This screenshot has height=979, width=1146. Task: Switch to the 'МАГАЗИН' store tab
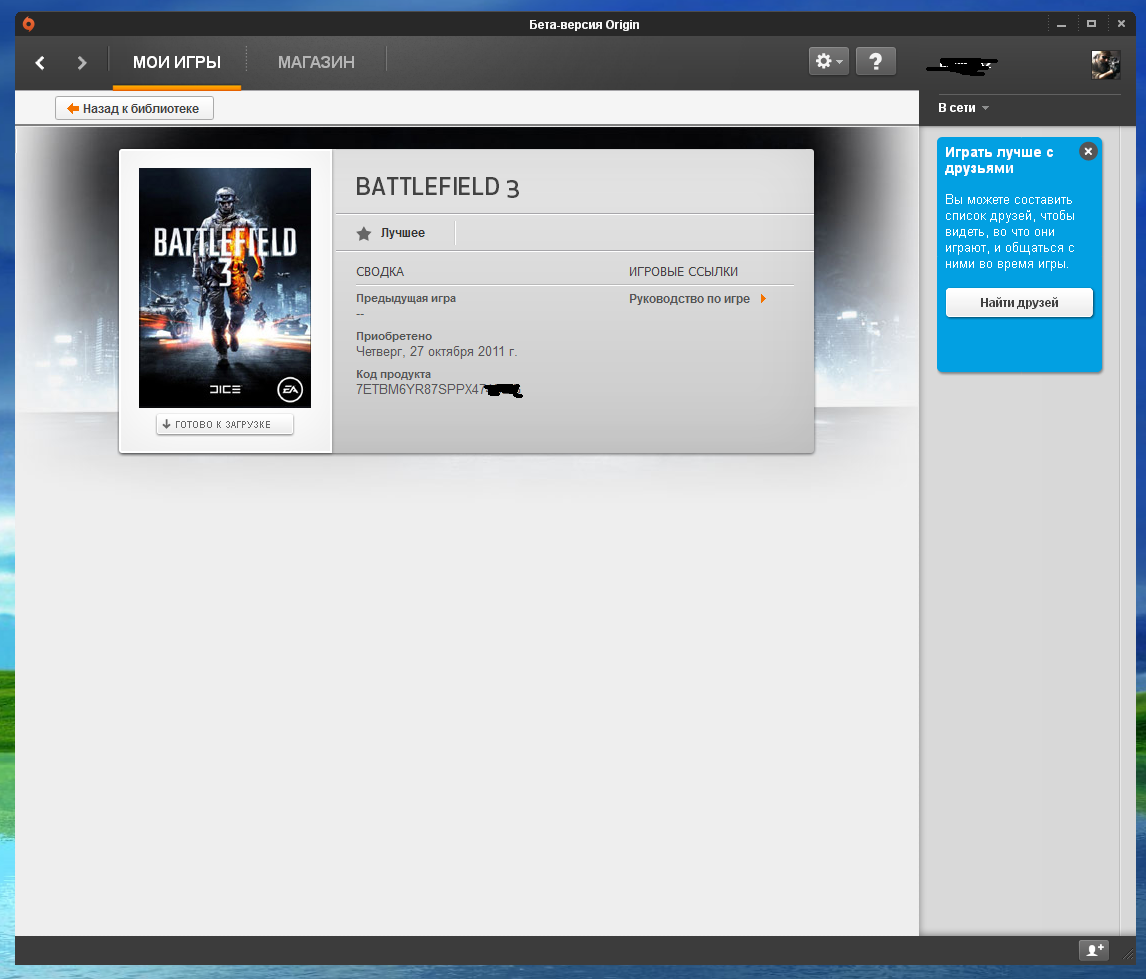316,62
